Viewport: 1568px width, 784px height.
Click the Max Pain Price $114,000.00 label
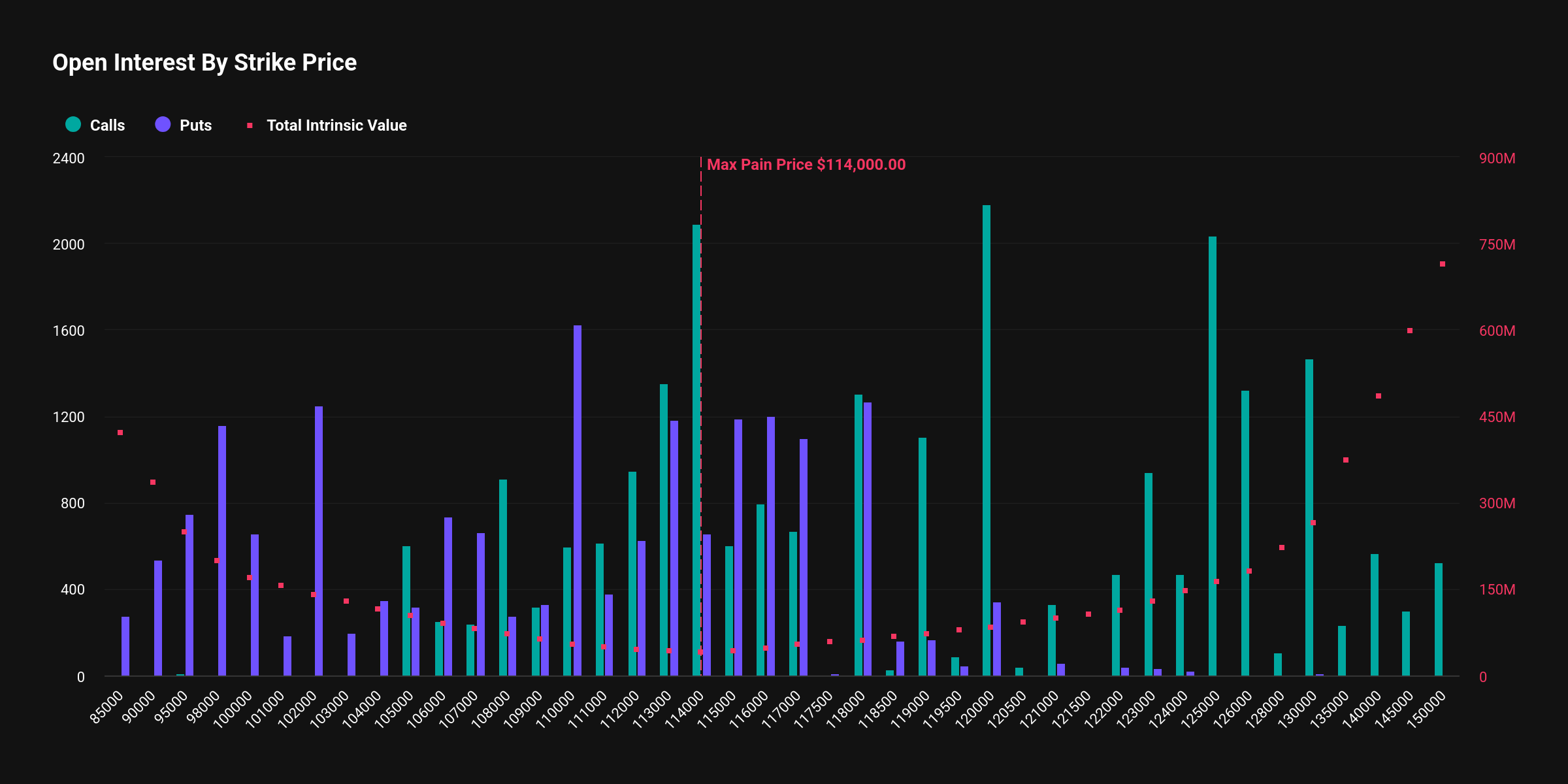(806, 165)
